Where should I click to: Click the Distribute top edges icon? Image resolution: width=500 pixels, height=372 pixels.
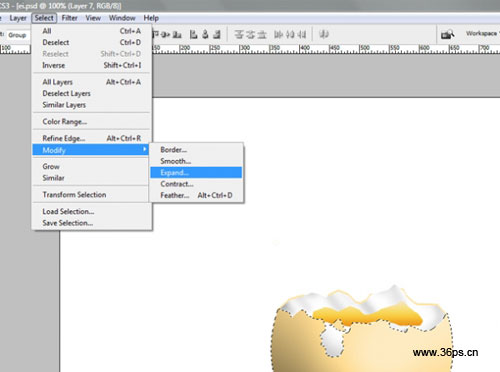click(239, 34)
